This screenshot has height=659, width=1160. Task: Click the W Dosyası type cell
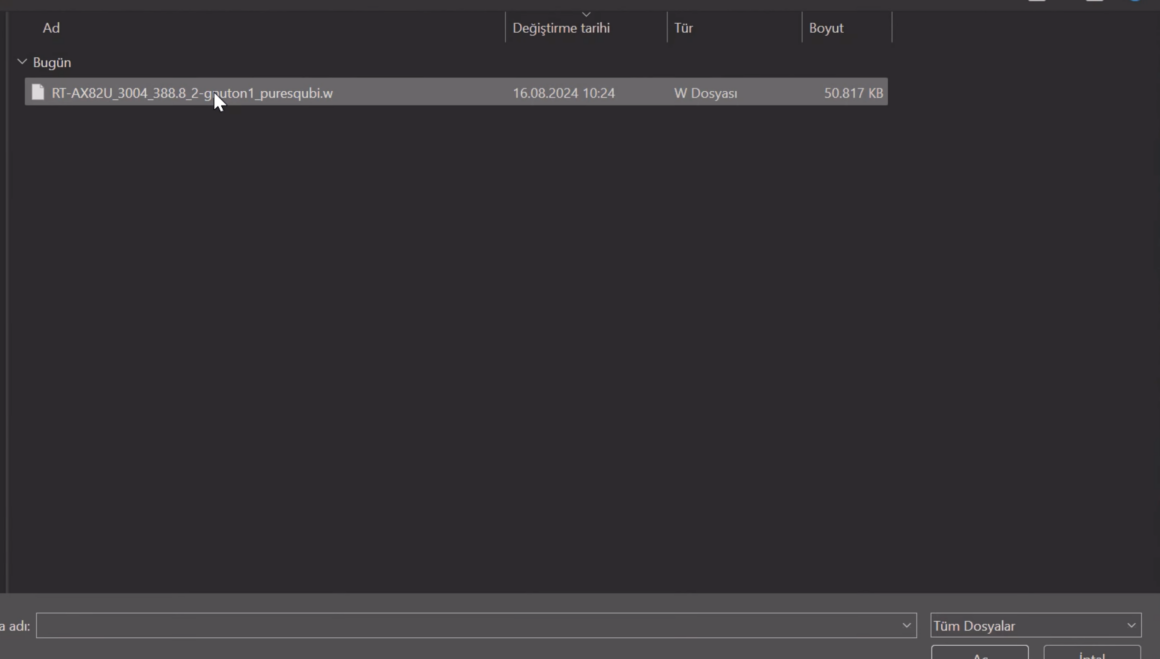pos(705,93)
